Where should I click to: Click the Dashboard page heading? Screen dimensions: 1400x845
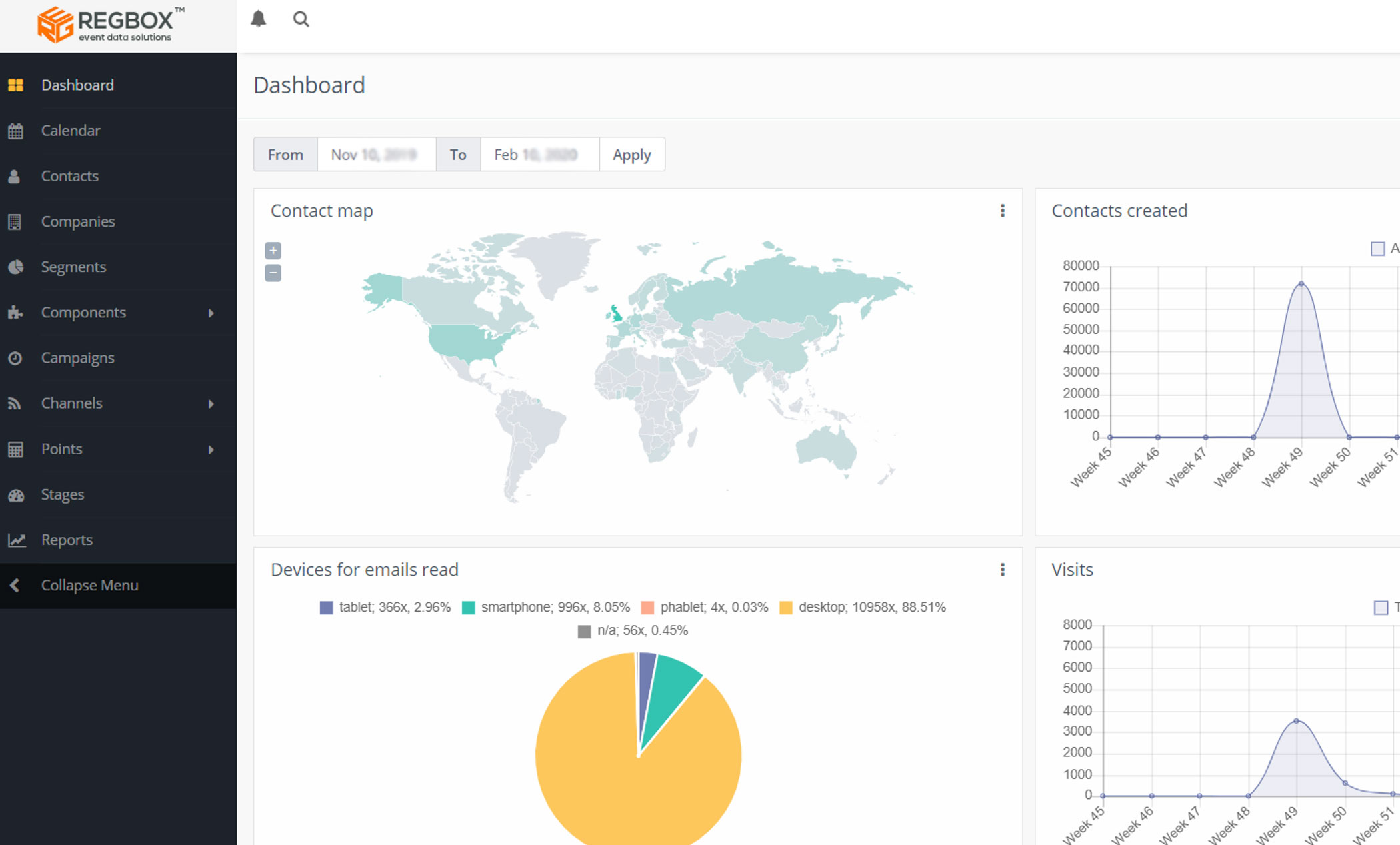point(309,85)
